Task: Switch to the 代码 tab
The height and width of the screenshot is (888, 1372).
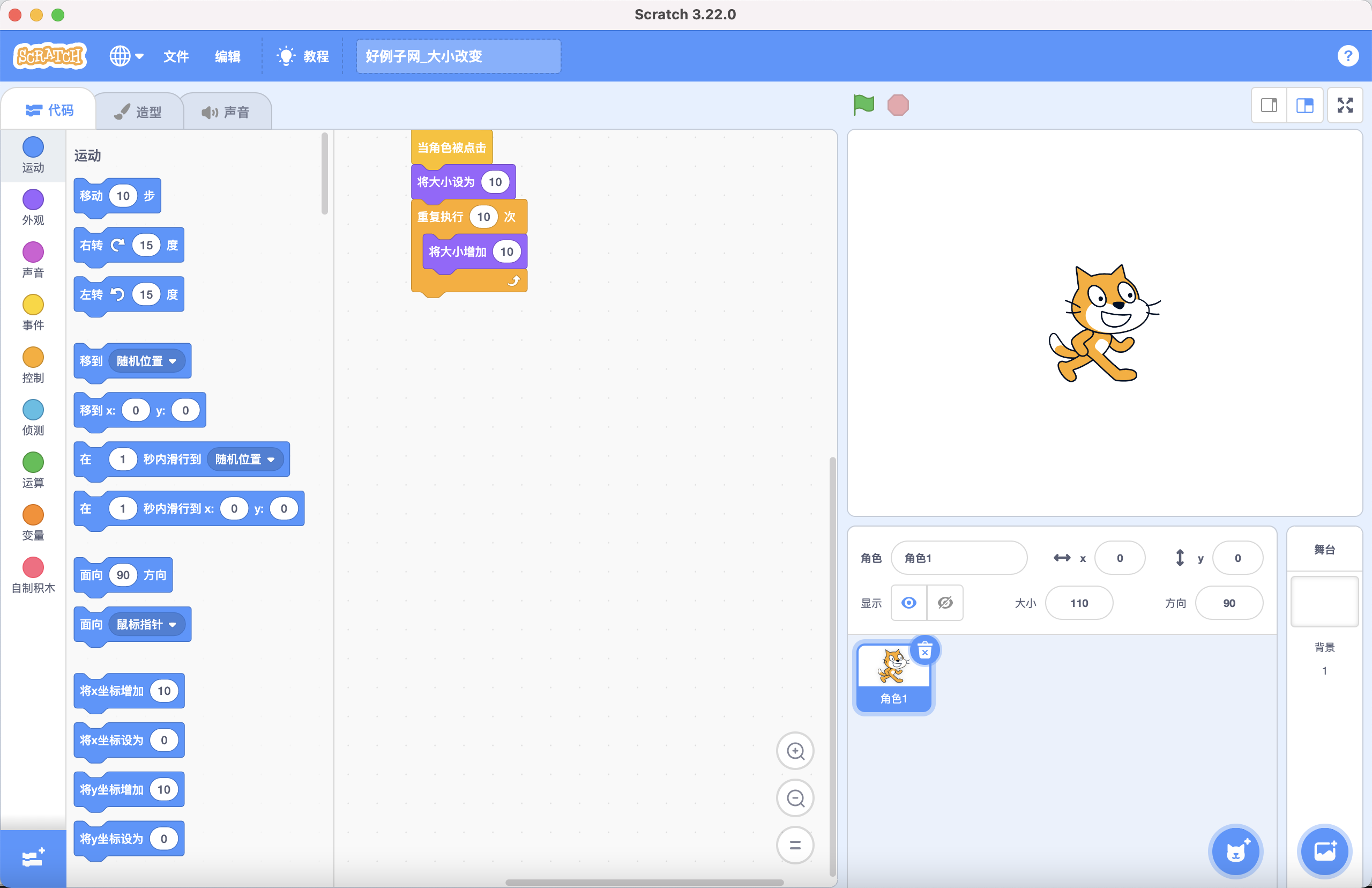Action: (x=49, y=109)
